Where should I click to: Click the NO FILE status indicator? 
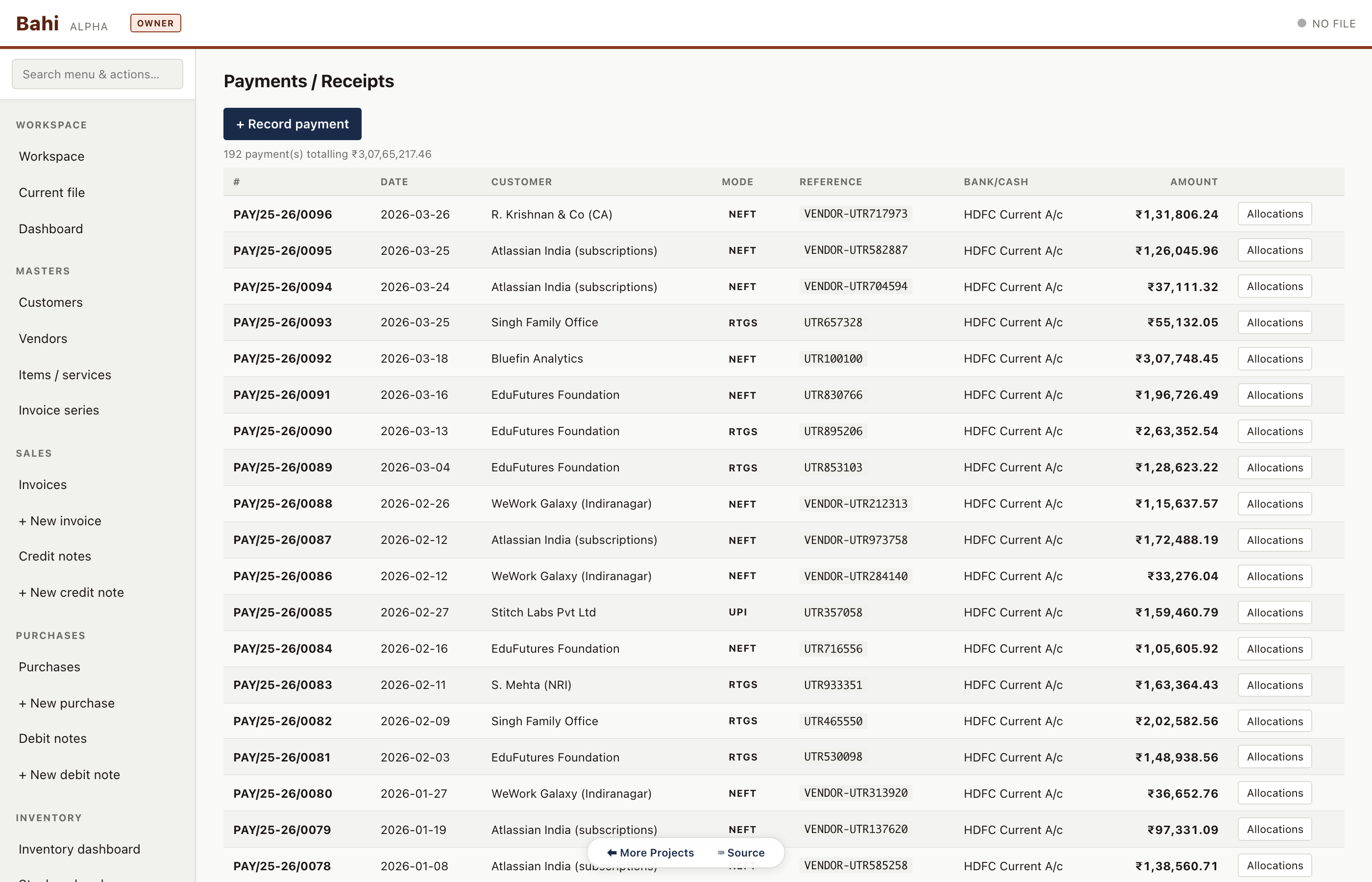point(1326,24)
